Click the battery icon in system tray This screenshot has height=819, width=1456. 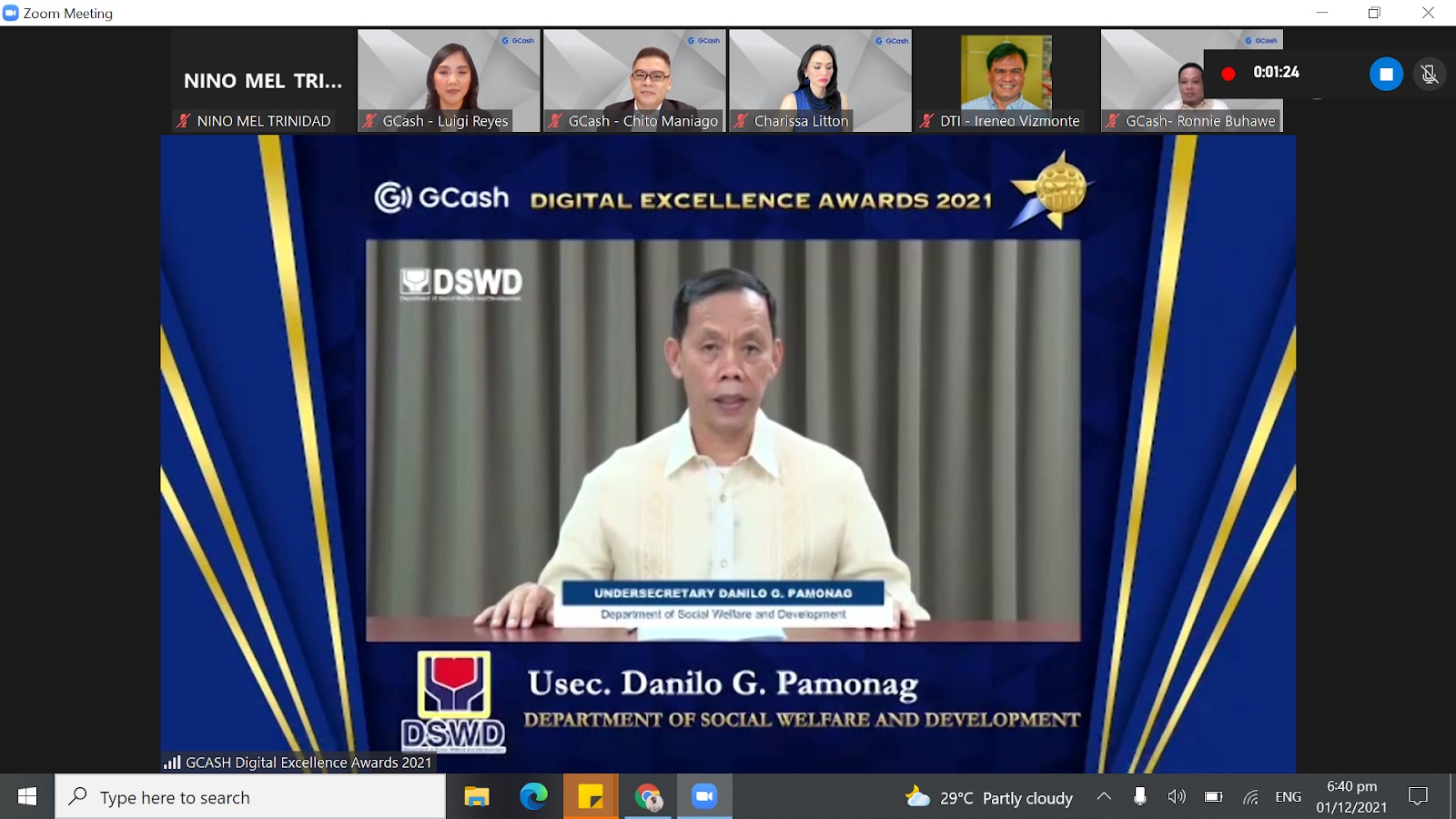pos(1213,797)
